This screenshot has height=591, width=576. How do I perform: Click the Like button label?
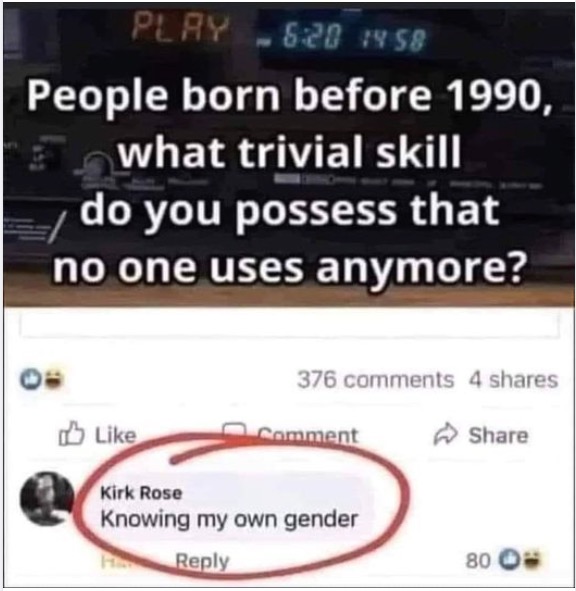click(x=115, y=435)
